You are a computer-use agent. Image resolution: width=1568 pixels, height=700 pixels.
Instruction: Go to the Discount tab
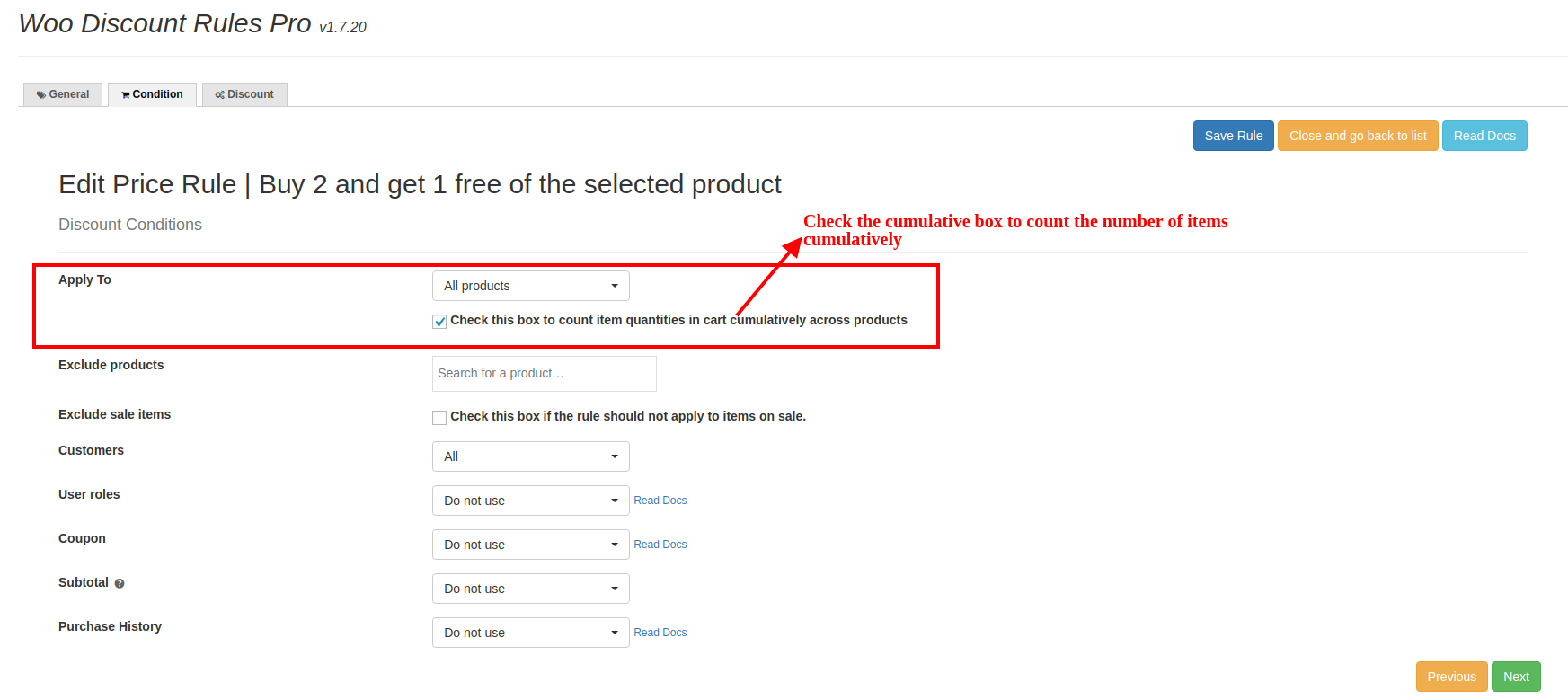(x=244, y=94)
